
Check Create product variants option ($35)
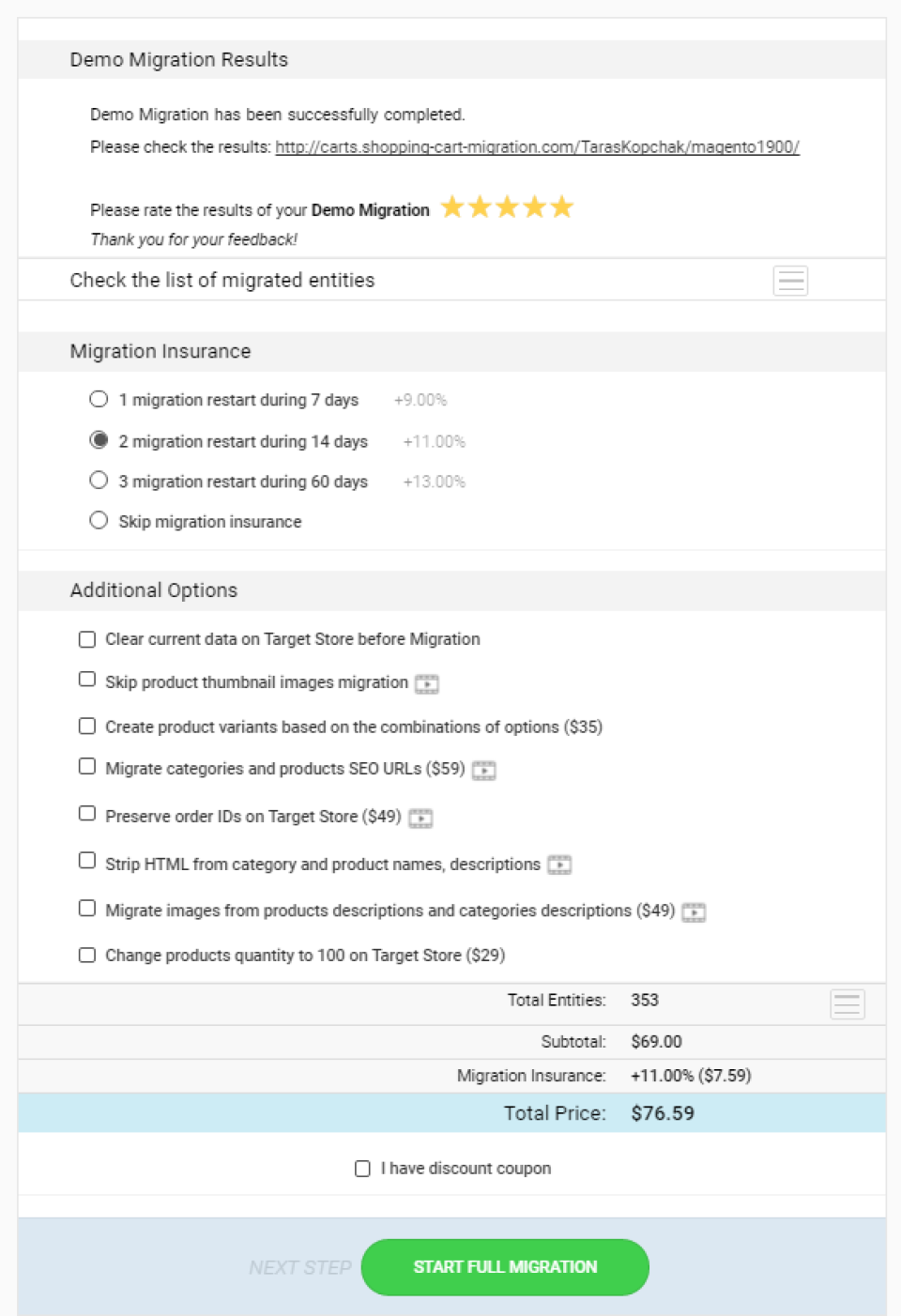click(87, 727)
